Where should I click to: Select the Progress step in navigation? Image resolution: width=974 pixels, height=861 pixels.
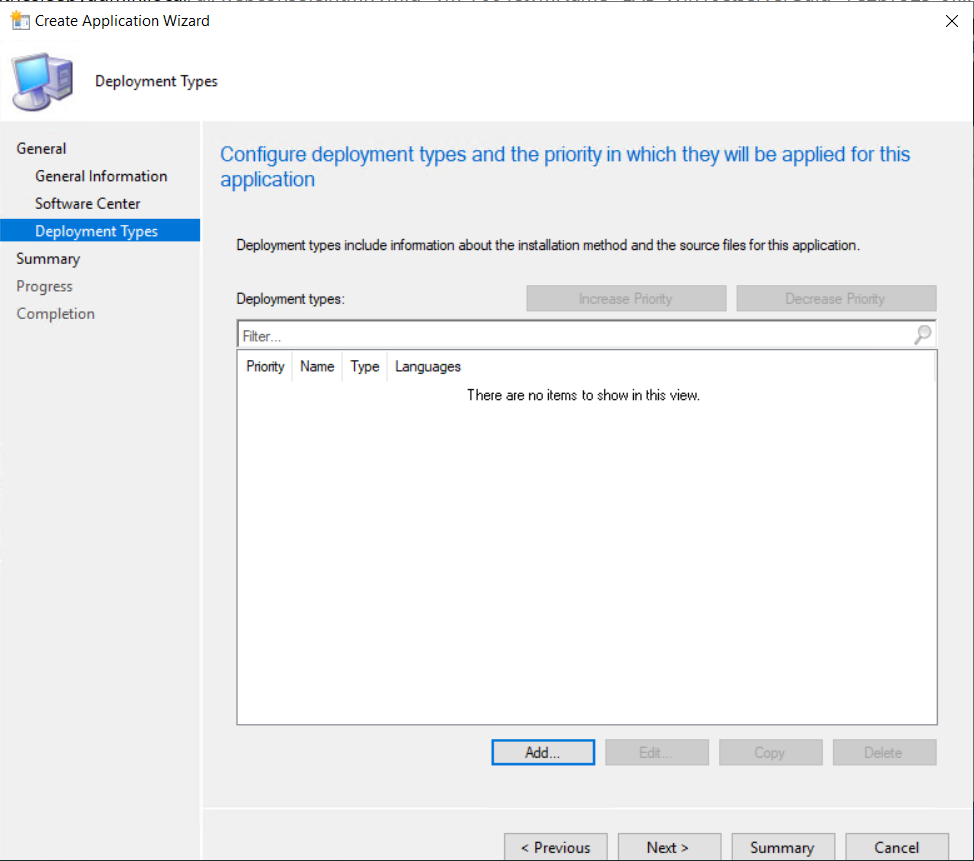[x=44, y=286]
